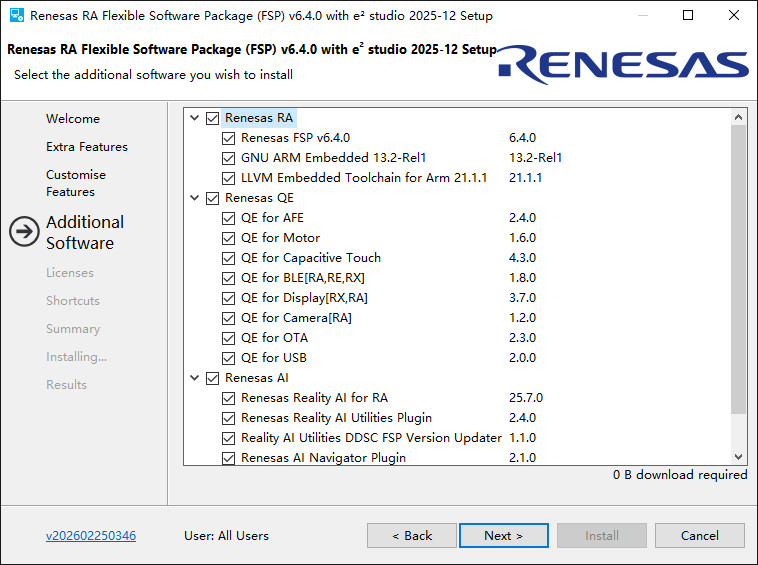
Task: Toggle QE for AFE checkbox
Action: click(229, 218)
